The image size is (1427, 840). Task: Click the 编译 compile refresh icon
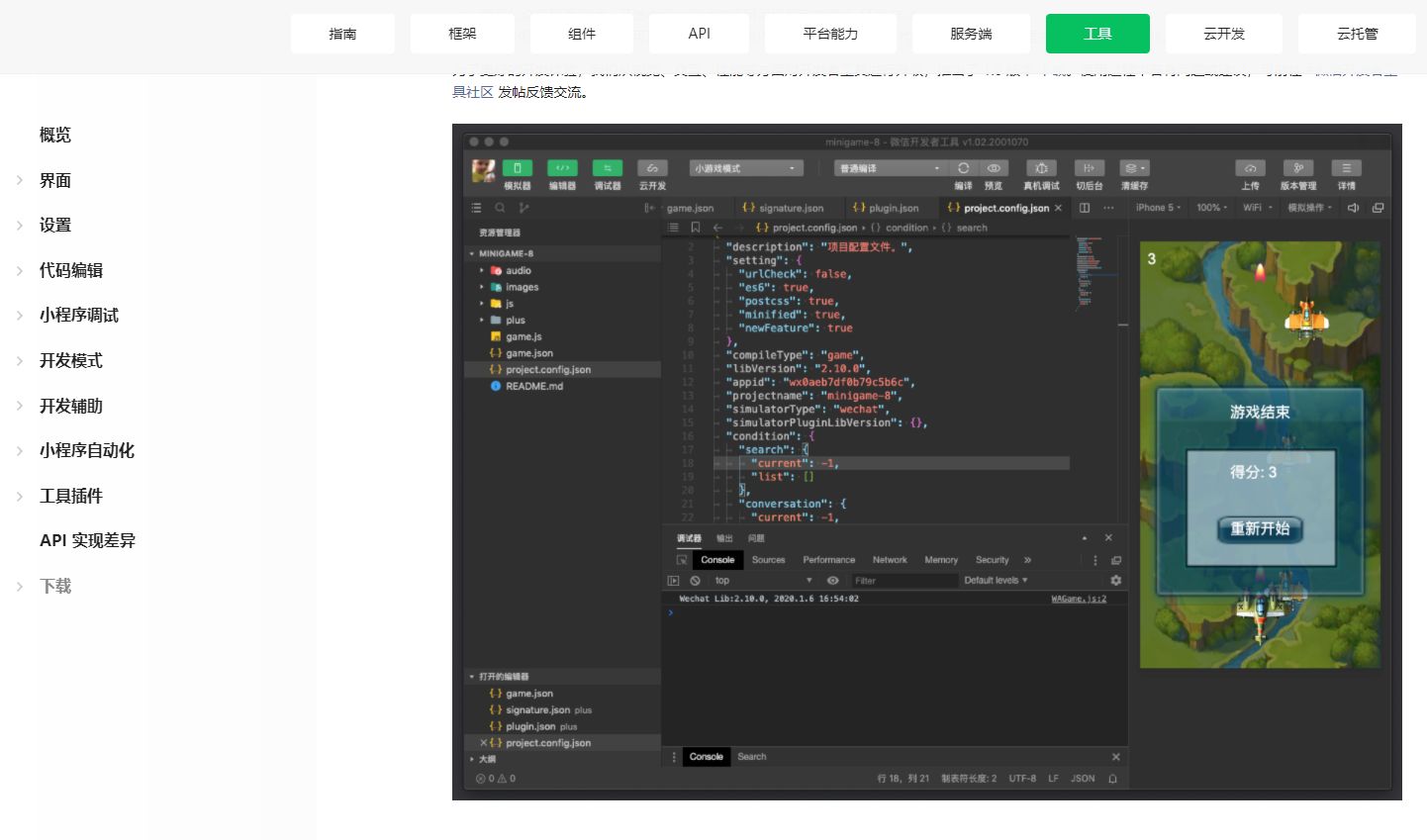963,168
